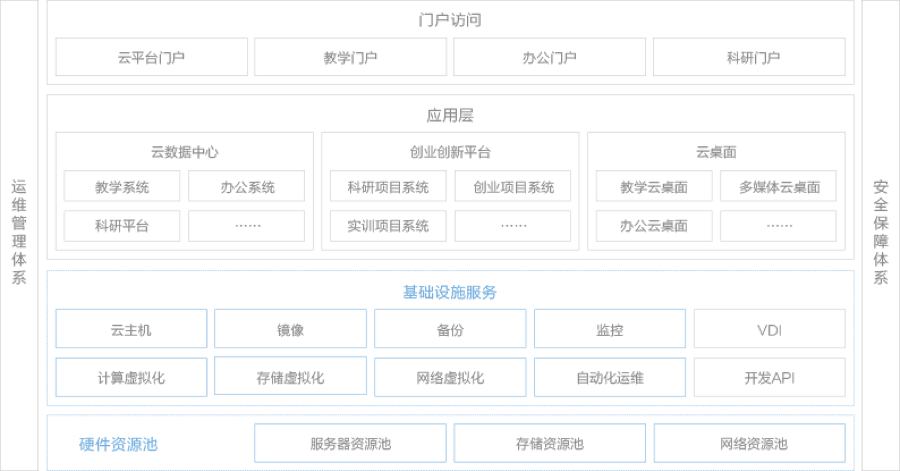Click the 教学系统 box

point(122,187)
